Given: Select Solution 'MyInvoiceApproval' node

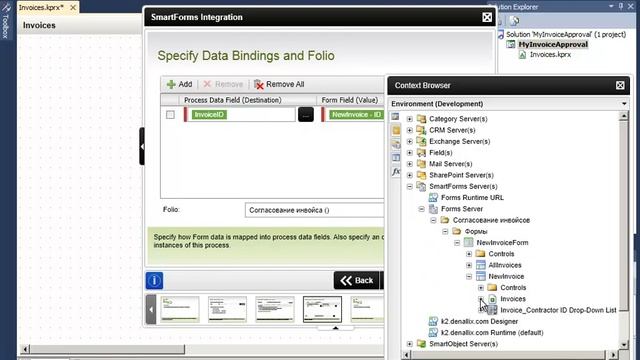Looking at the screenshot, I should tap(566, 34).
